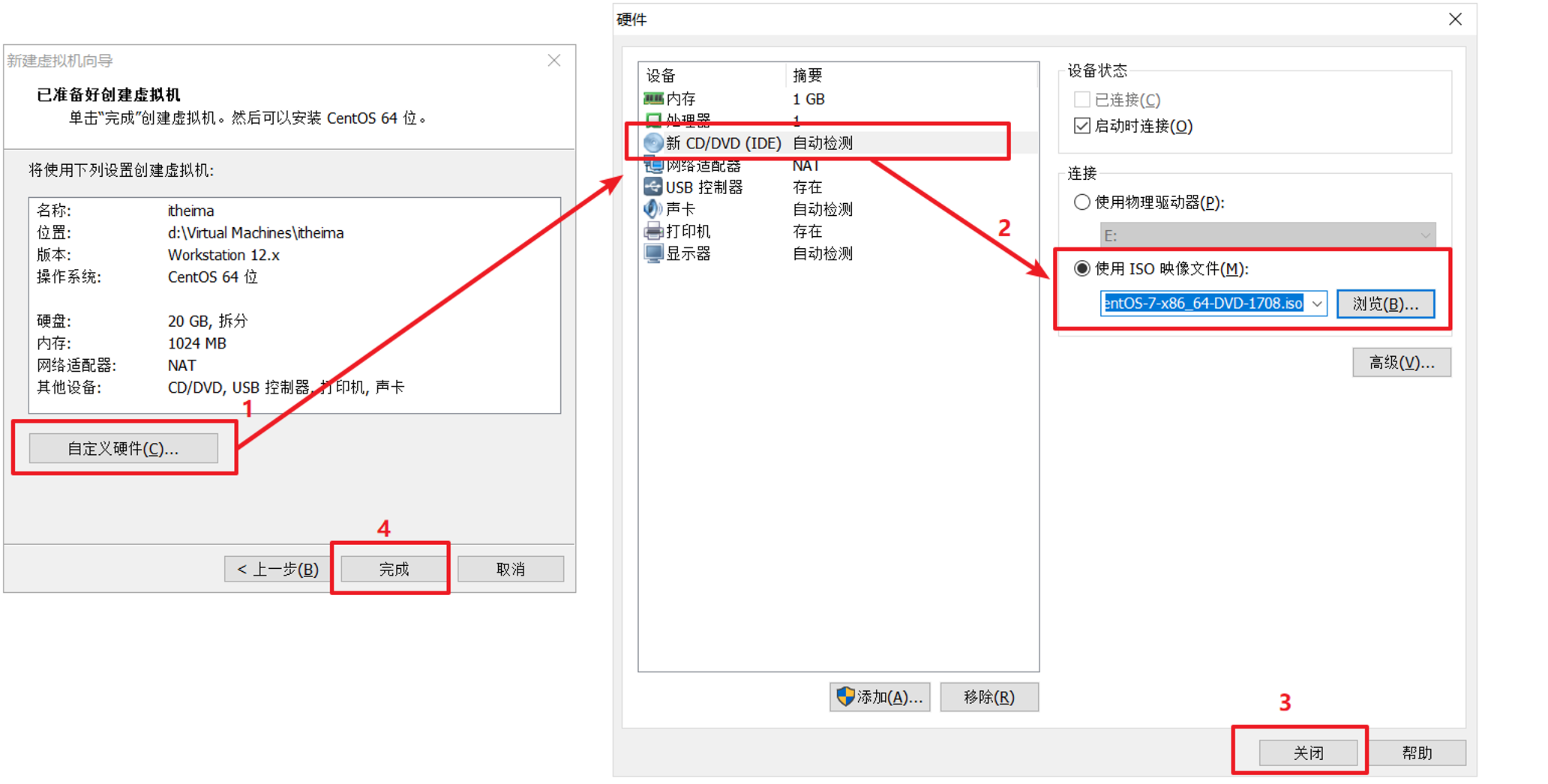This screenshot has width=1548, height=784.
Task: Select 使用物理驱动器(P) radio button
Action: tap(1081, 202)
